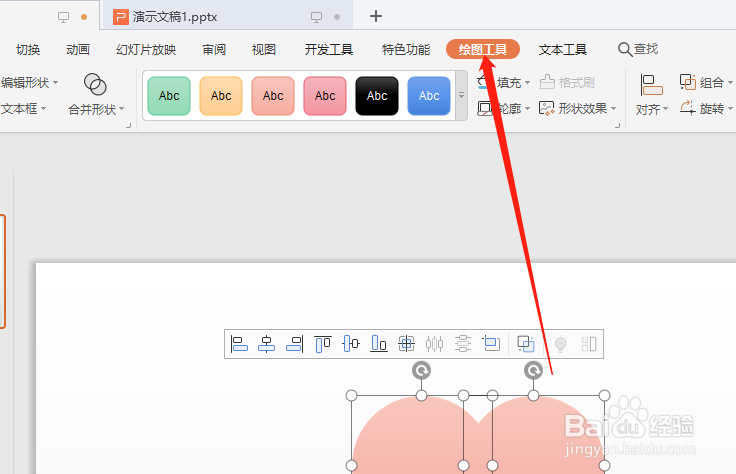Open the 审阅 review tab
The image size is (736, 474).
click(x=214, y=49)
